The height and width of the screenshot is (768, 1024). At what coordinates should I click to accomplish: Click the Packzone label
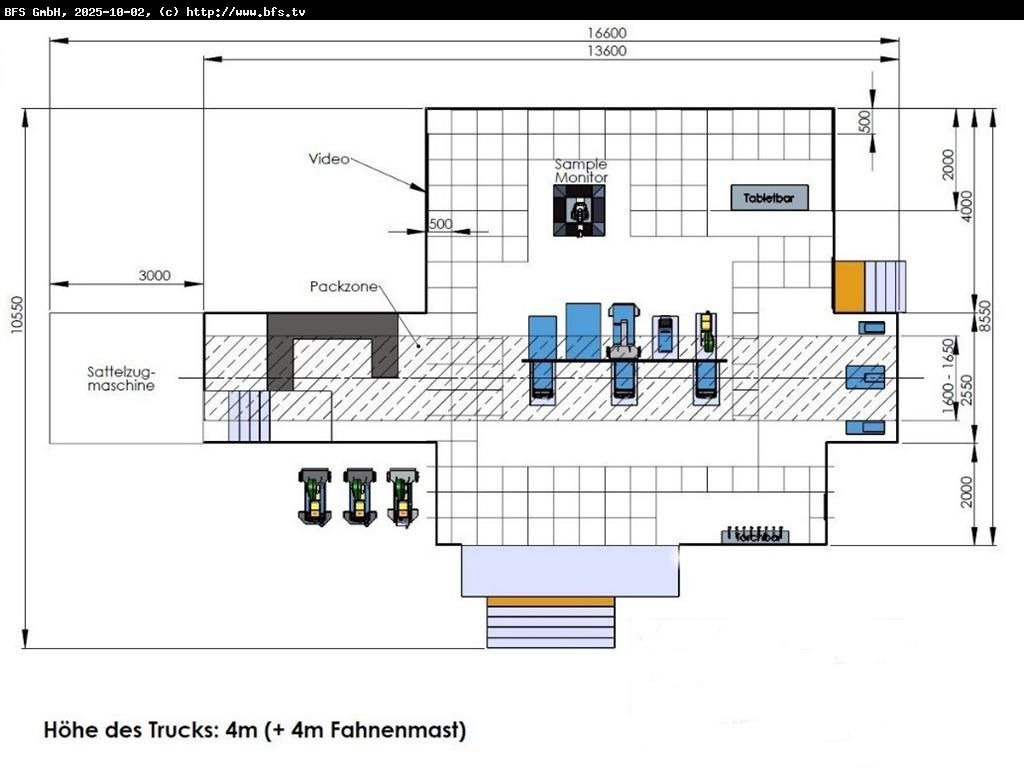[x=343, y=287]
